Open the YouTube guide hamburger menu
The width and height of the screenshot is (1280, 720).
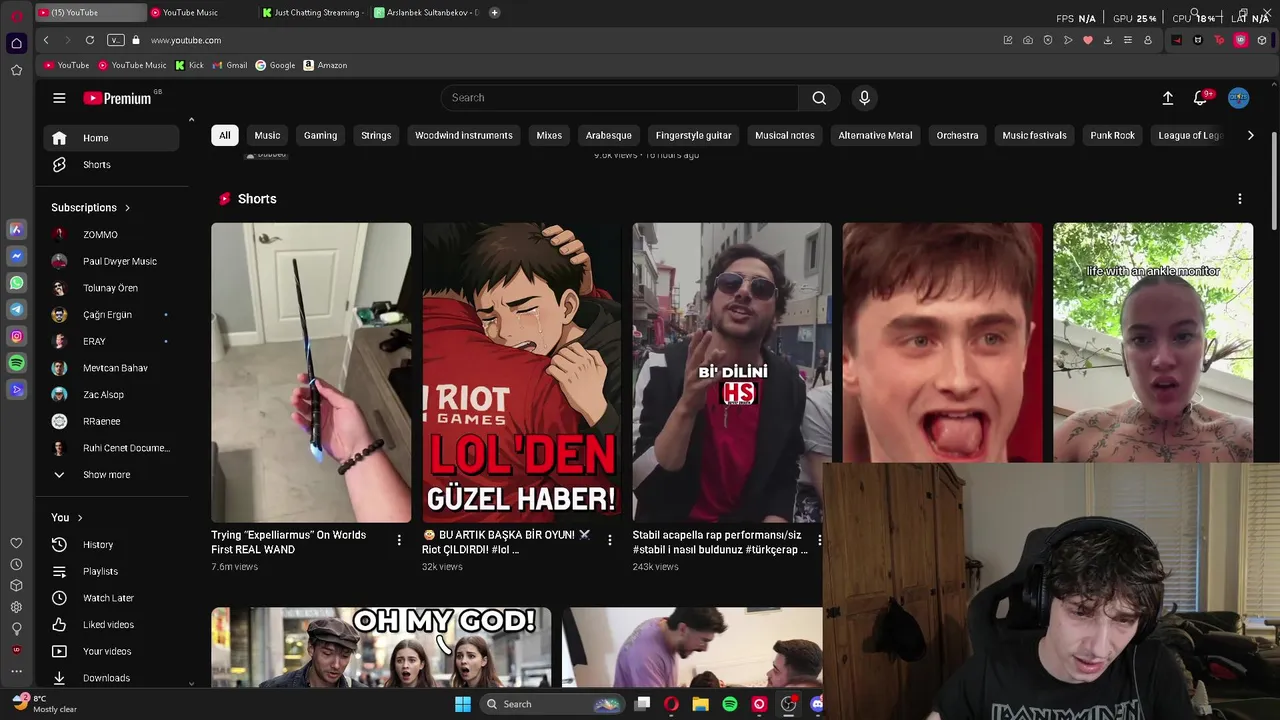[x=59, y=98]
